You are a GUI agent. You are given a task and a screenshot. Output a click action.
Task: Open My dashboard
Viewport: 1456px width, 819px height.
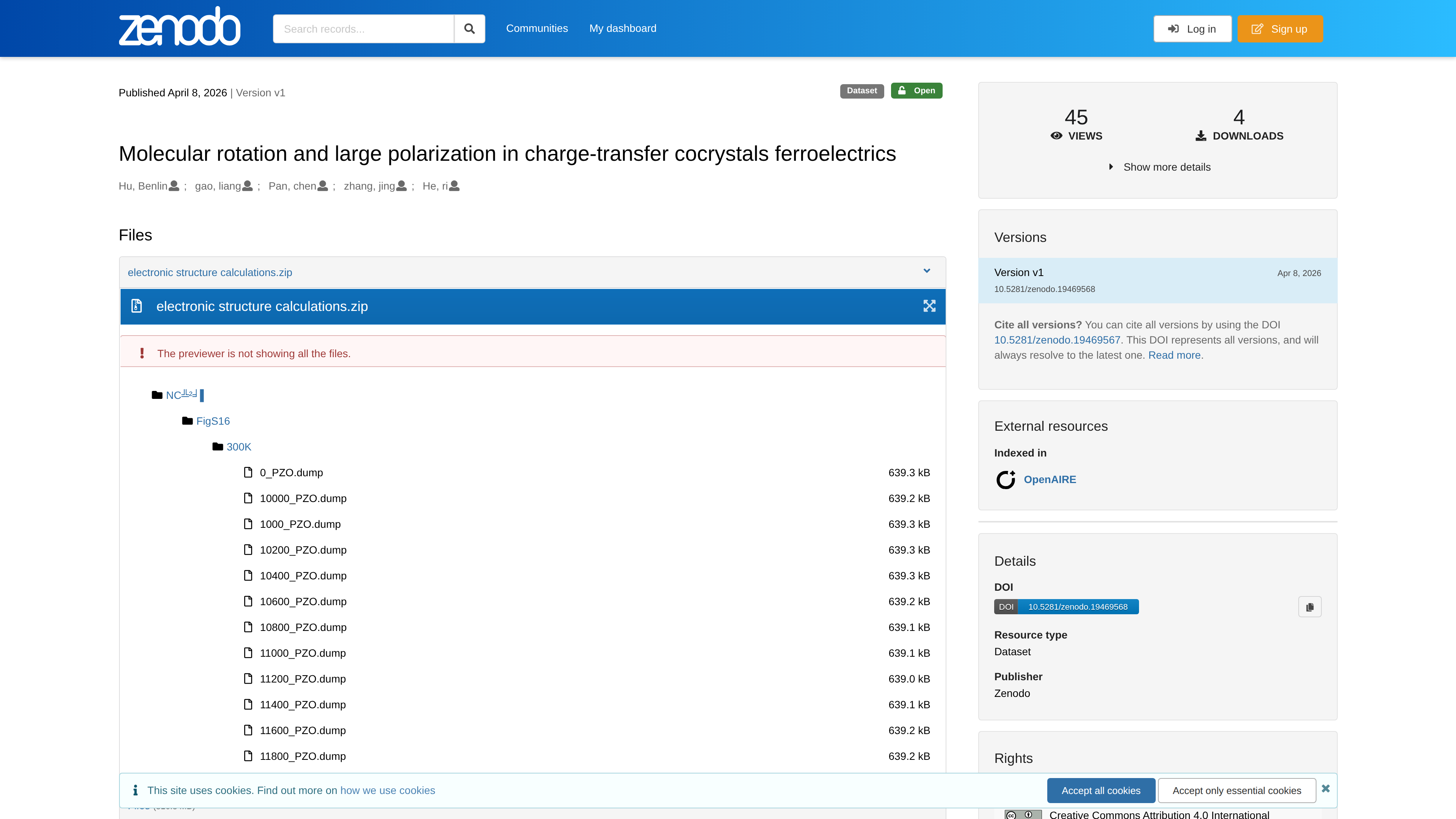click(x=623, y=28)
